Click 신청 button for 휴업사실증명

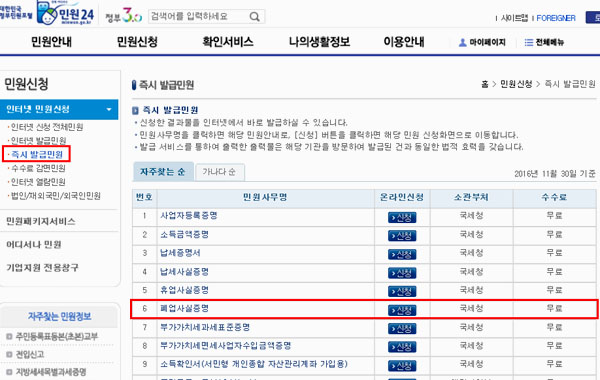(x=402, y=292)
